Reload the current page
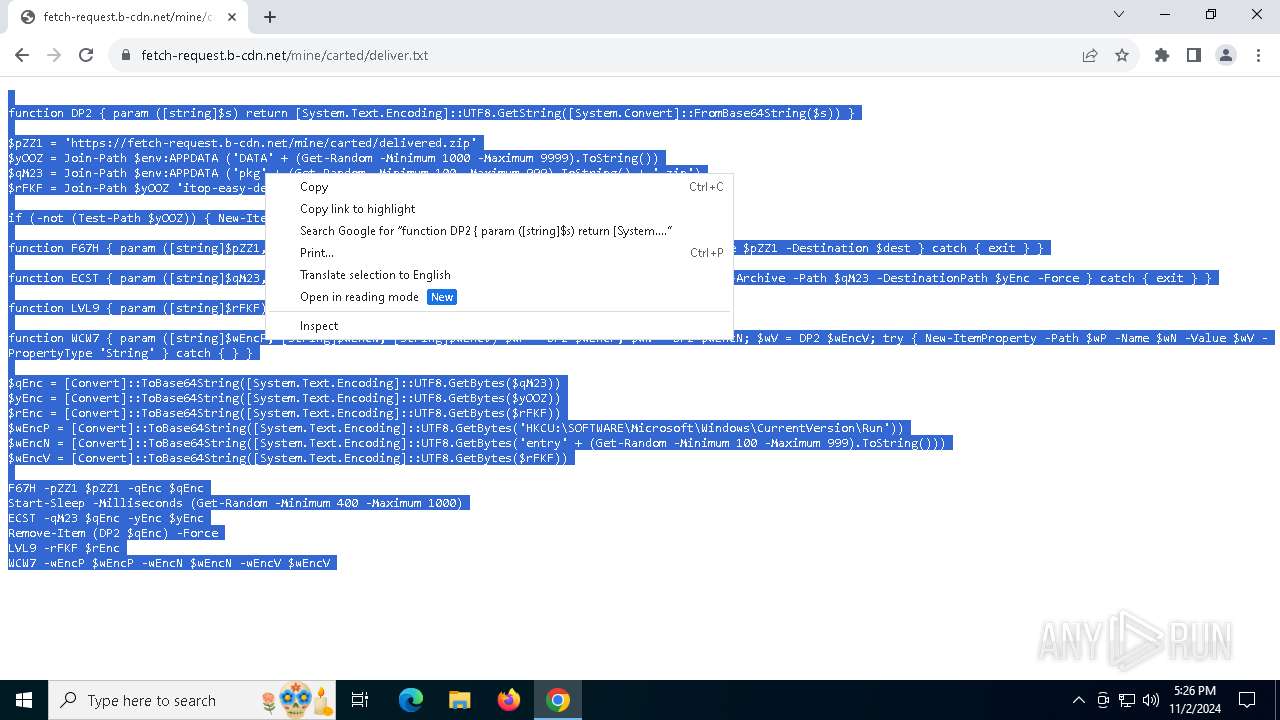 point(86,55)
